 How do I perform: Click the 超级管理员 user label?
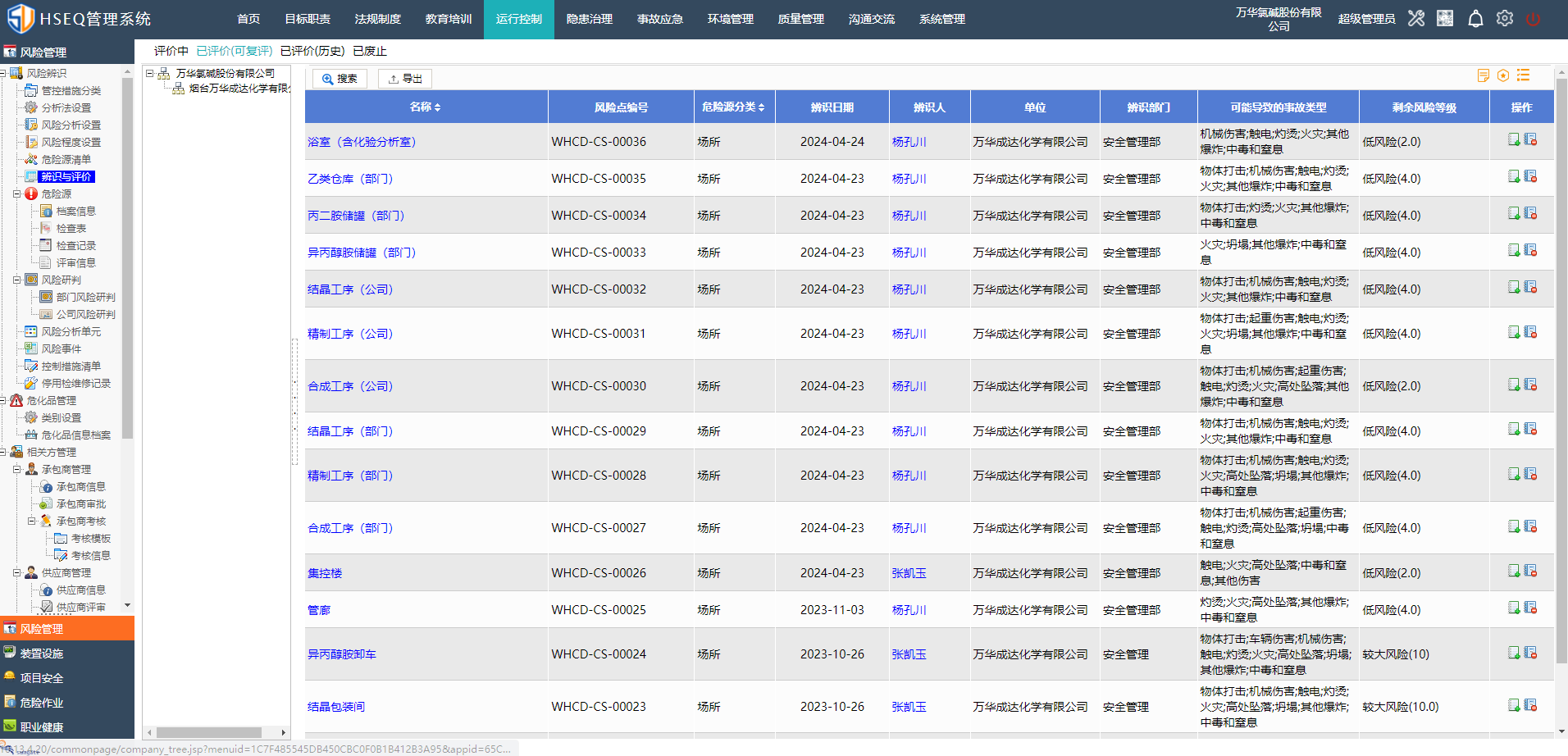[x=1366, y=19]
